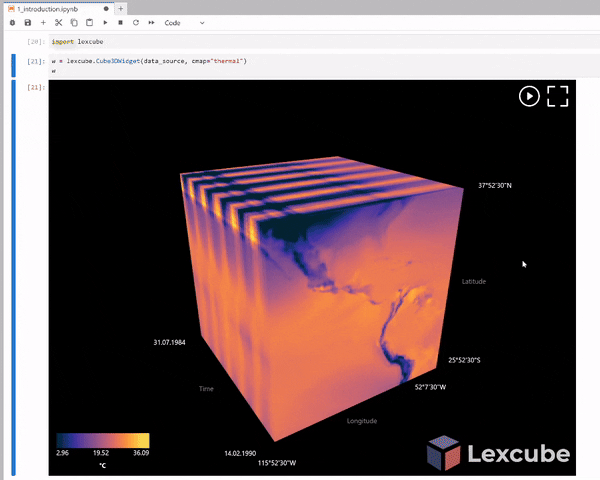The width and height of the screenshot is (600, 480).
Task: Click the 115°52'30"W longitude label
Action: coord(277,463)
